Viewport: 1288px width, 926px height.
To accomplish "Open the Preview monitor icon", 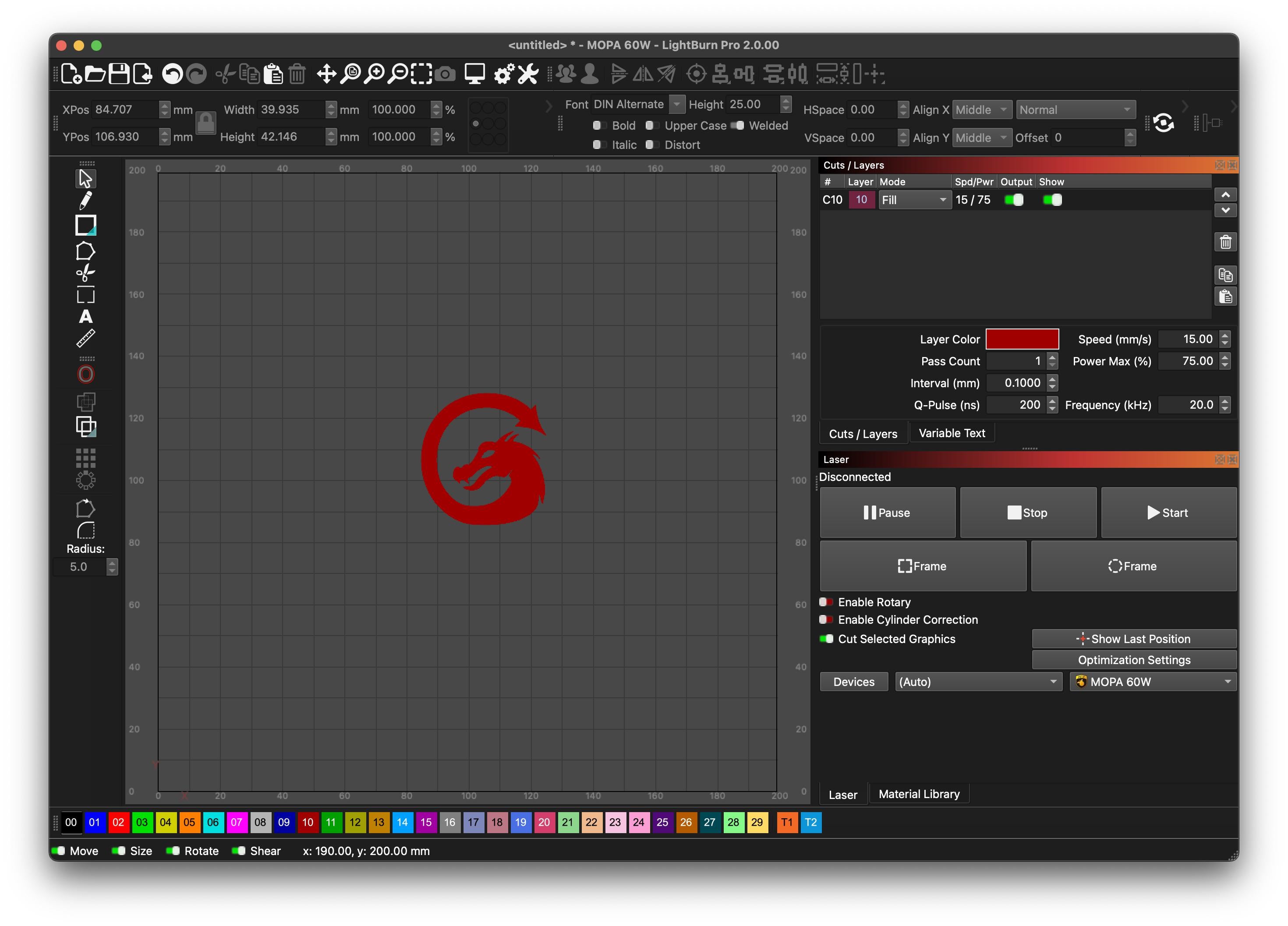I will point(475,74).
